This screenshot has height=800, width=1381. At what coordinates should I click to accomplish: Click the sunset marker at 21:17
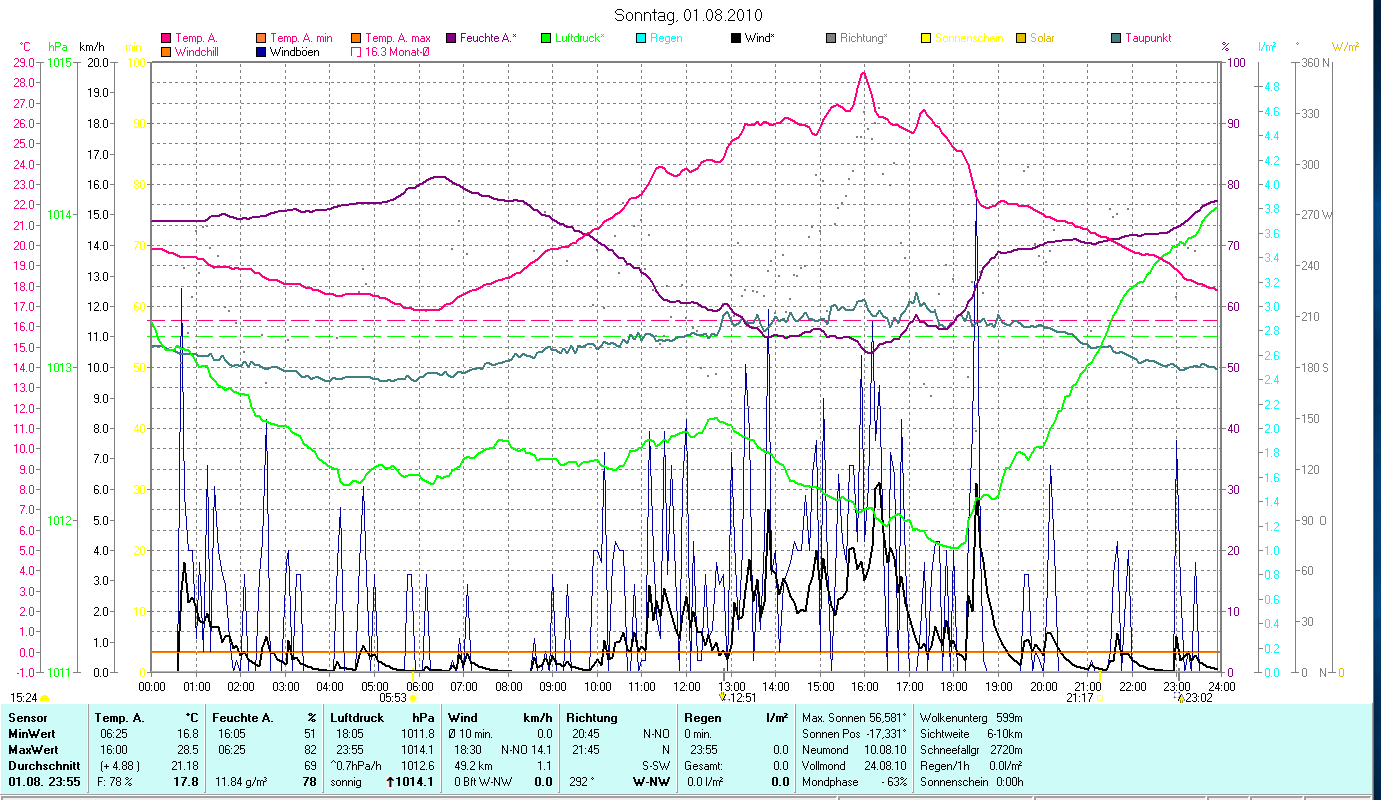[1101, 698]
